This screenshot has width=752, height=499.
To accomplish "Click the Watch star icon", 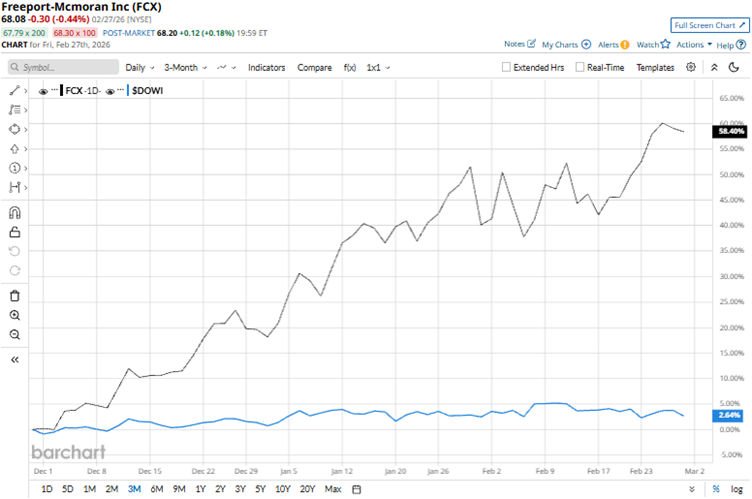I will [x=653, y=44].
